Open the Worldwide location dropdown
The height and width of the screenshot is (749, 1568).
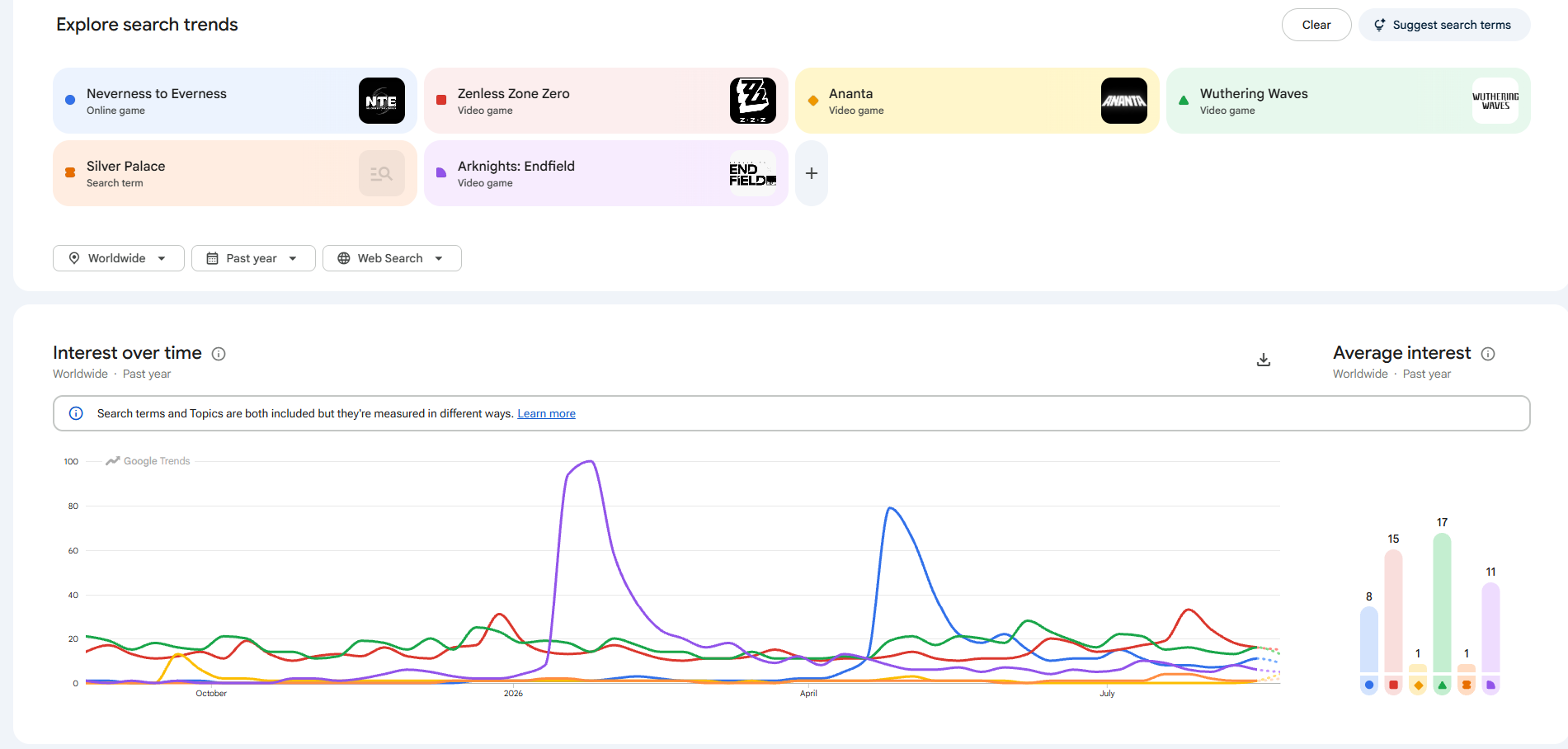[119, 258]
